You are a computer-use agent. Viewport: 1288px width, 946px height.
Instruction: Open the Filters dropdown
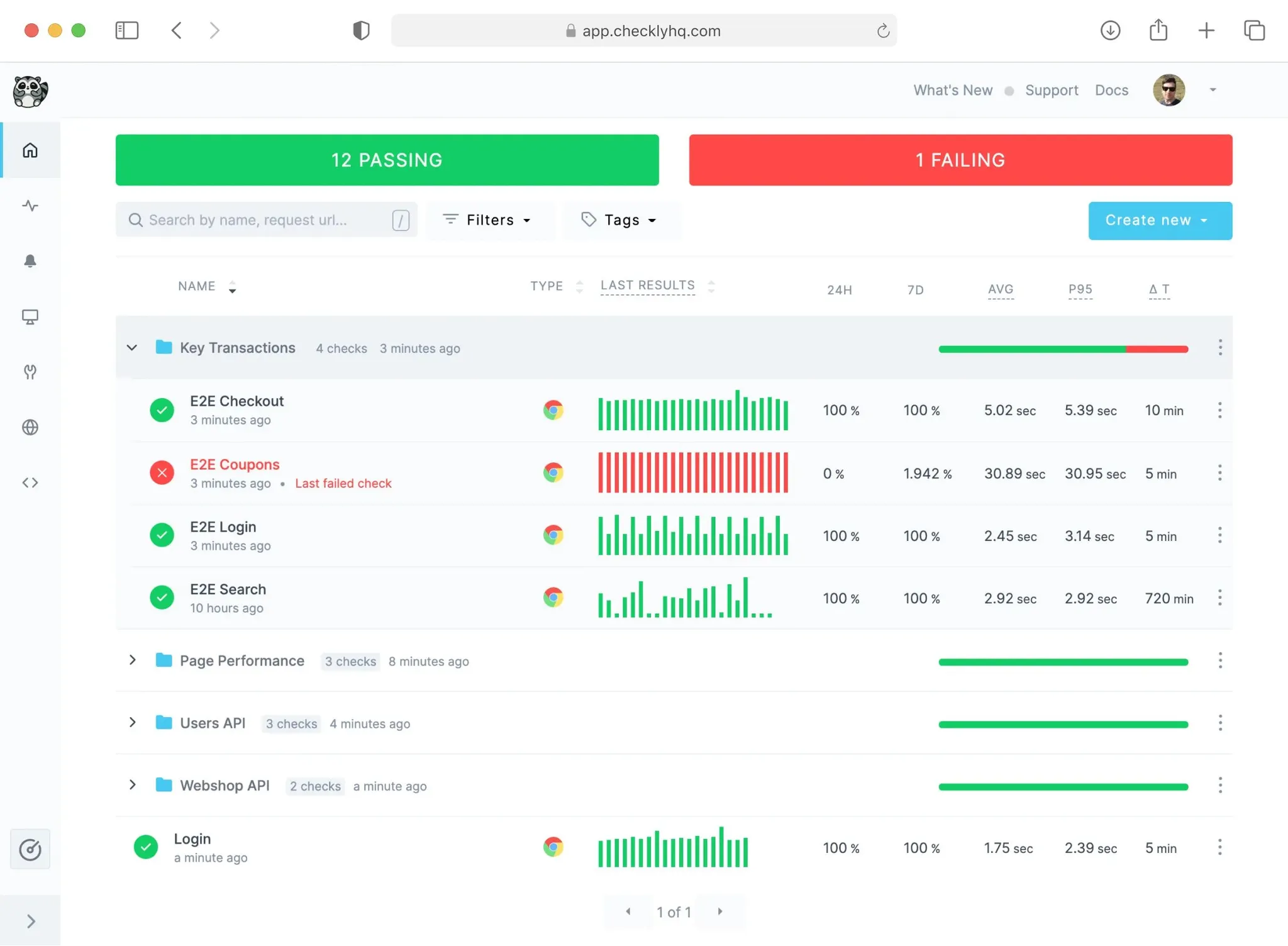pyautogui.click(x=487, y=220)
